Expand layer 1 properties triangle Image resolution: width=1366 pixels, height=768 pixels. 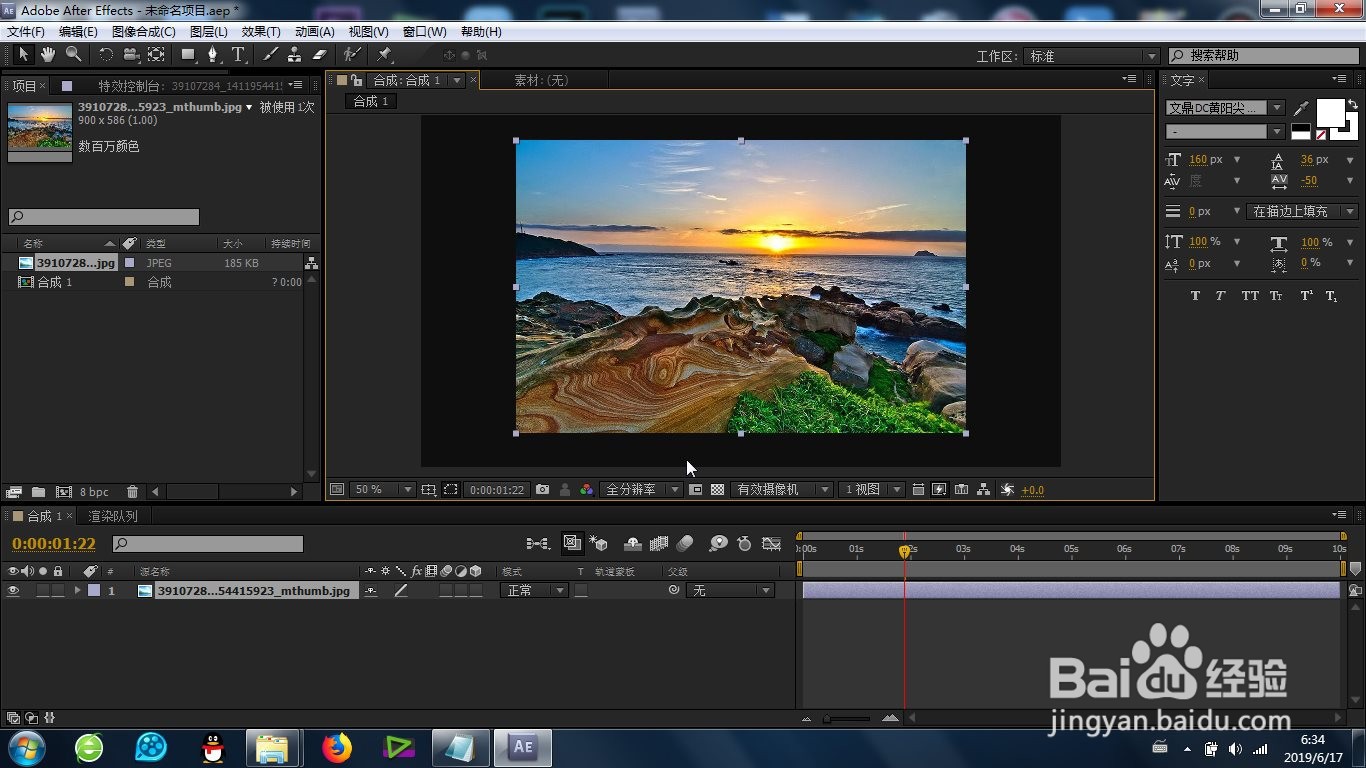coord(77,591)
